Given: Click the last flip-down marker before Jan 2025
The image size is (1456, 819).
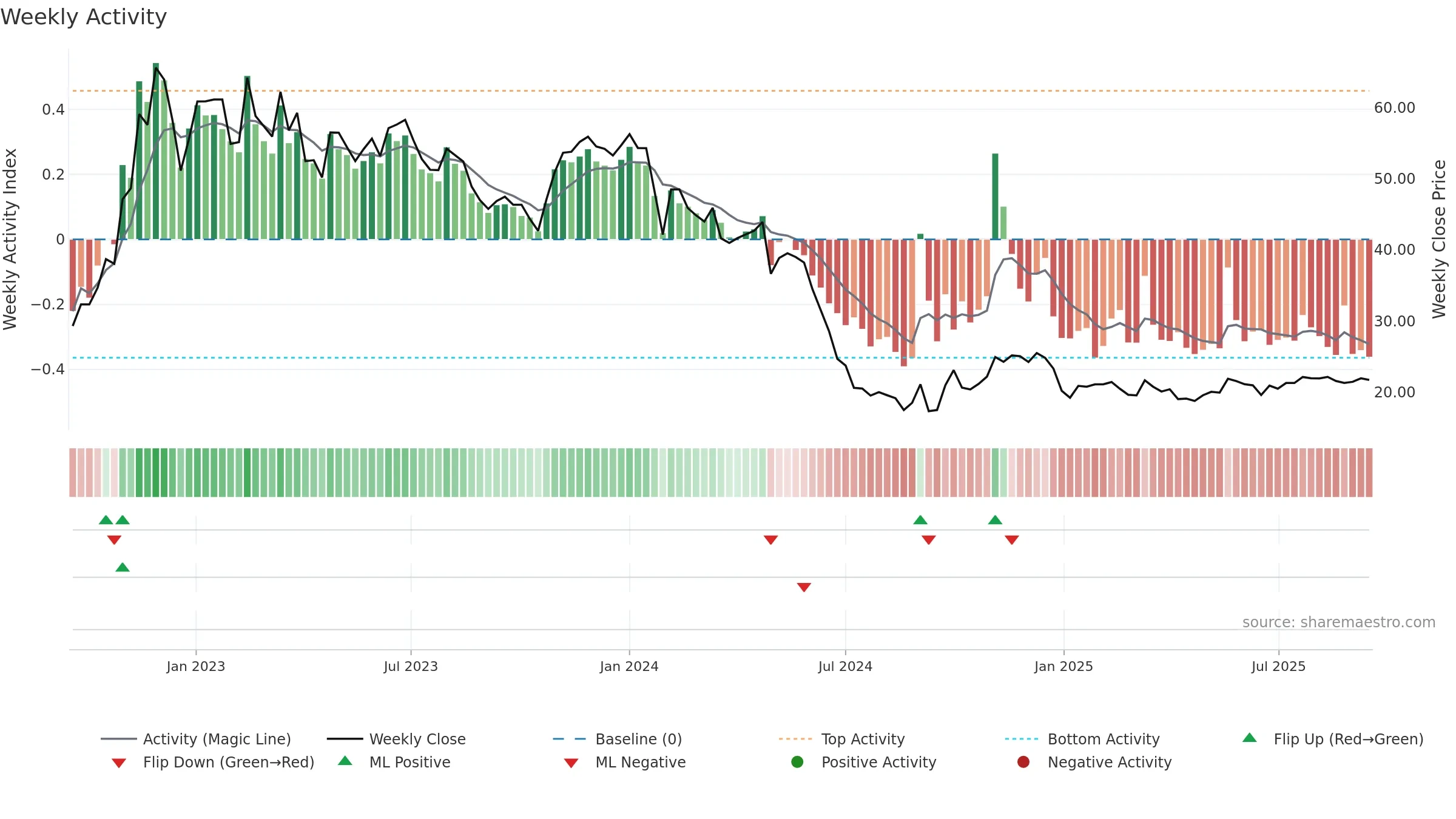Looking at the screenshot, I should 1012,540.
